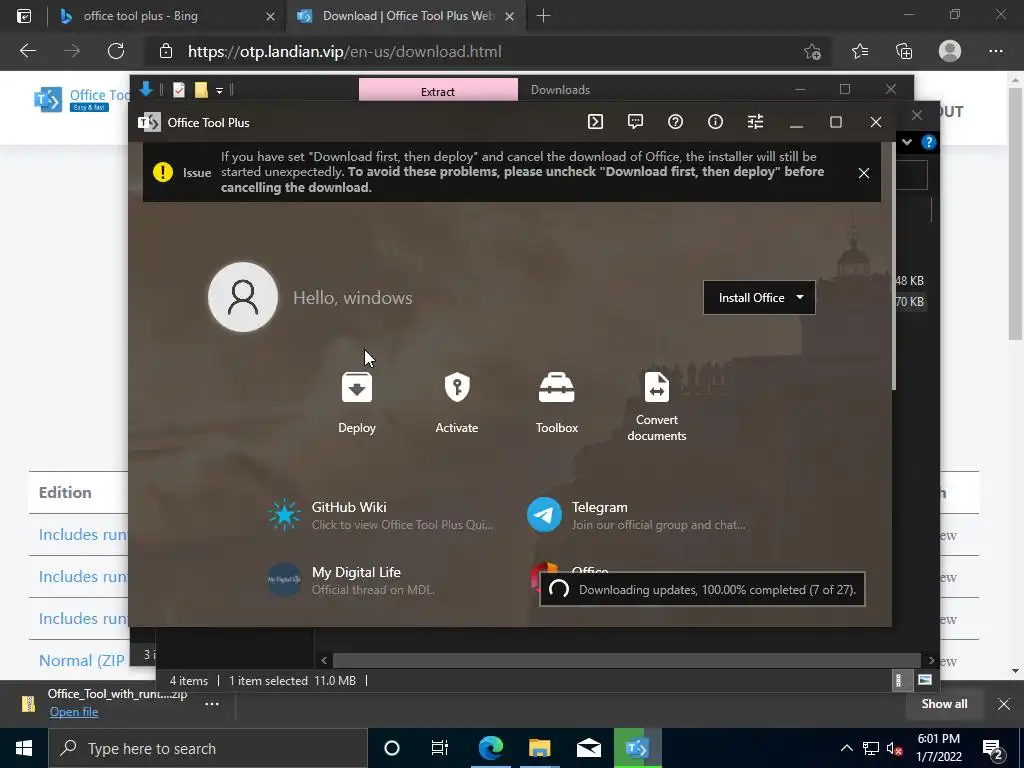Image resolution: width=1024 pixels, height=768 pixels.
Task: Open browser tab actions menu icon
Action: [24, 16]
